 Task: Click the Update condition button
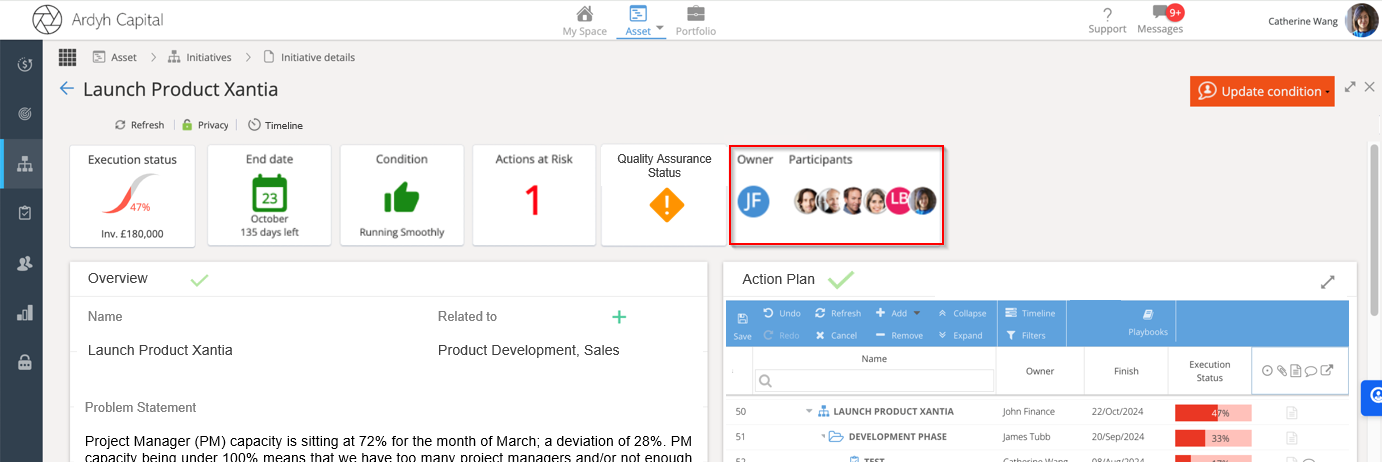1262,91
